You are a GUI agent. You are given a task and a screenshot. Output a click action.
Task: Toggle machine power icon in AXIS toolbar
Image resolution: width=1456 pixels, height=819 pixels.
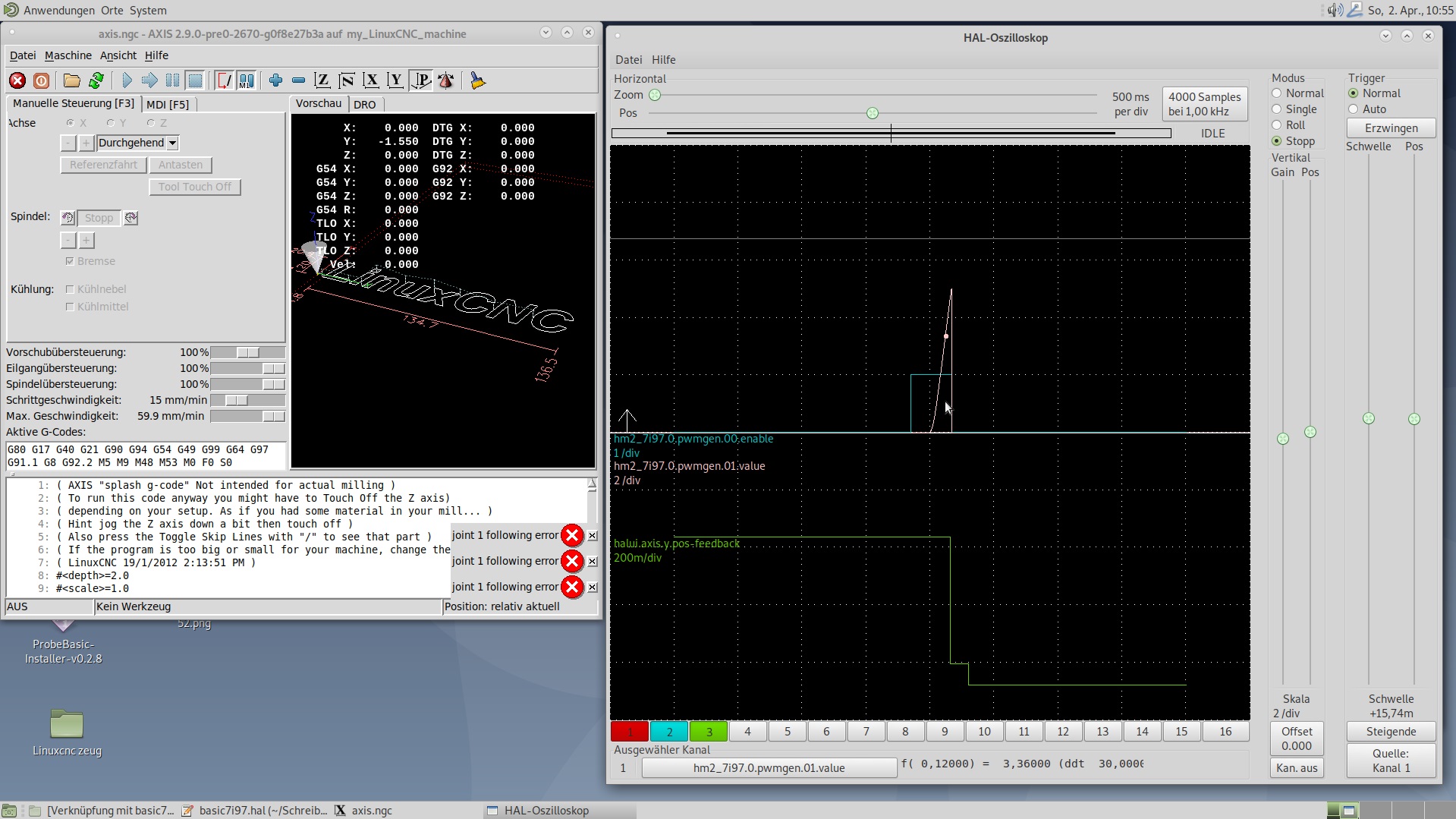(41, 80)
